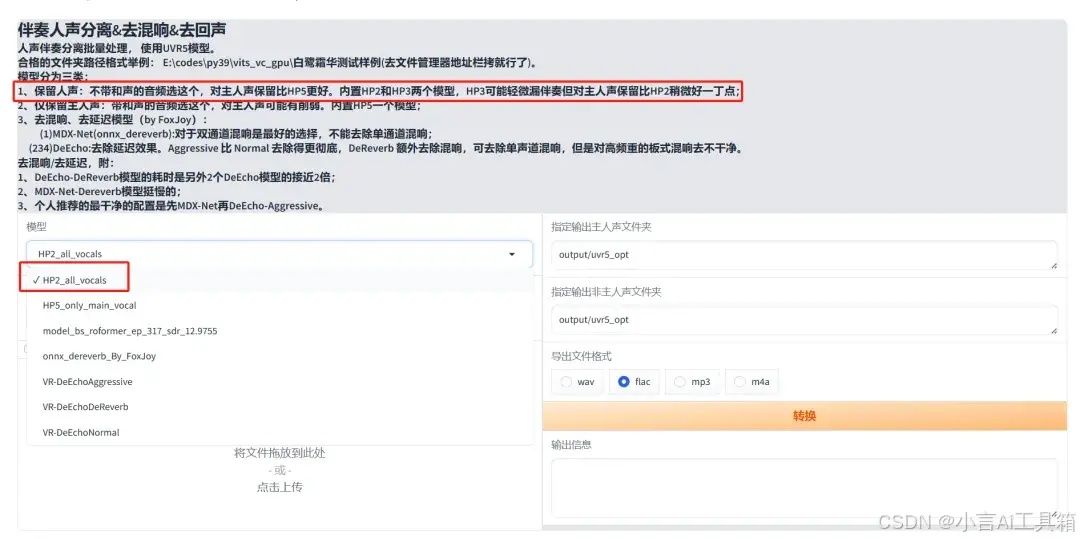Select flac export format
Image resolution: width=1080 pixels, height=539 pixels.
pyautogui.click(x=634, y=381)
